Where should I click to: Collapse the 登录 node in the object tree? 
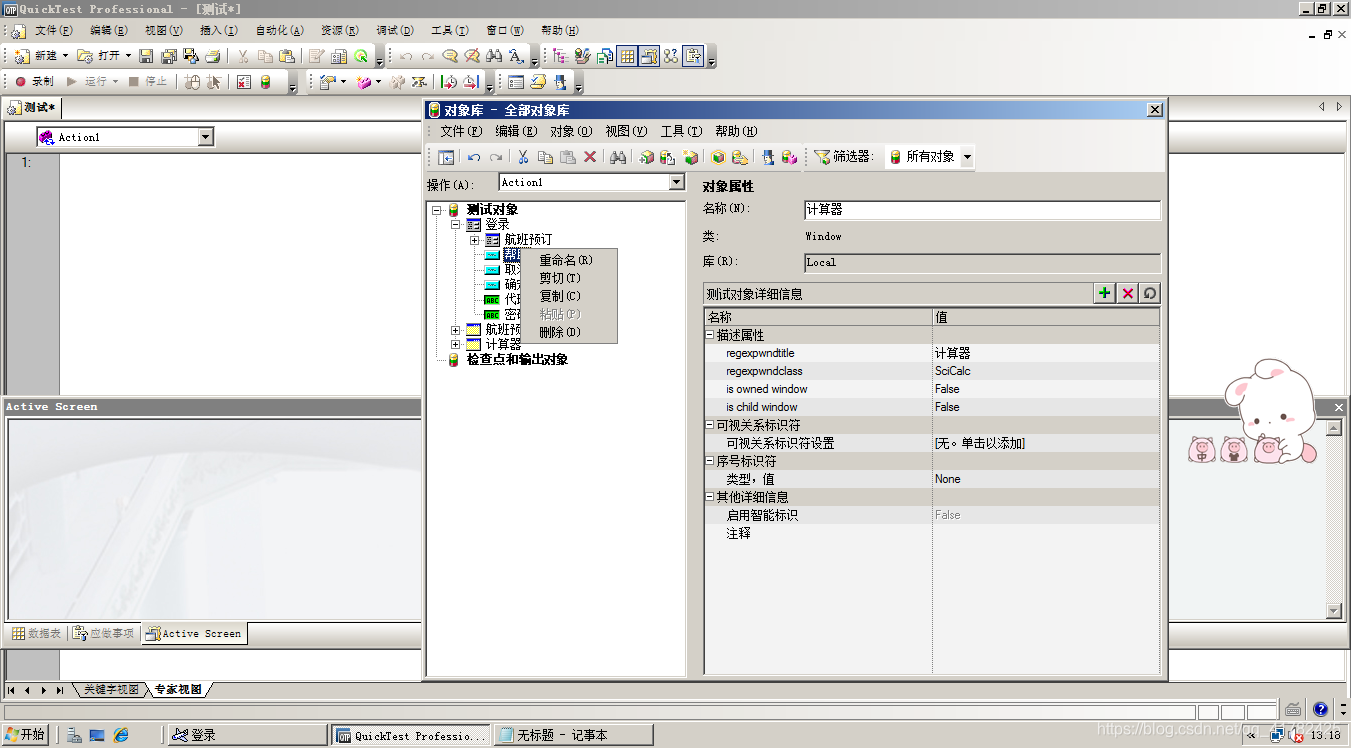point(456,224)
